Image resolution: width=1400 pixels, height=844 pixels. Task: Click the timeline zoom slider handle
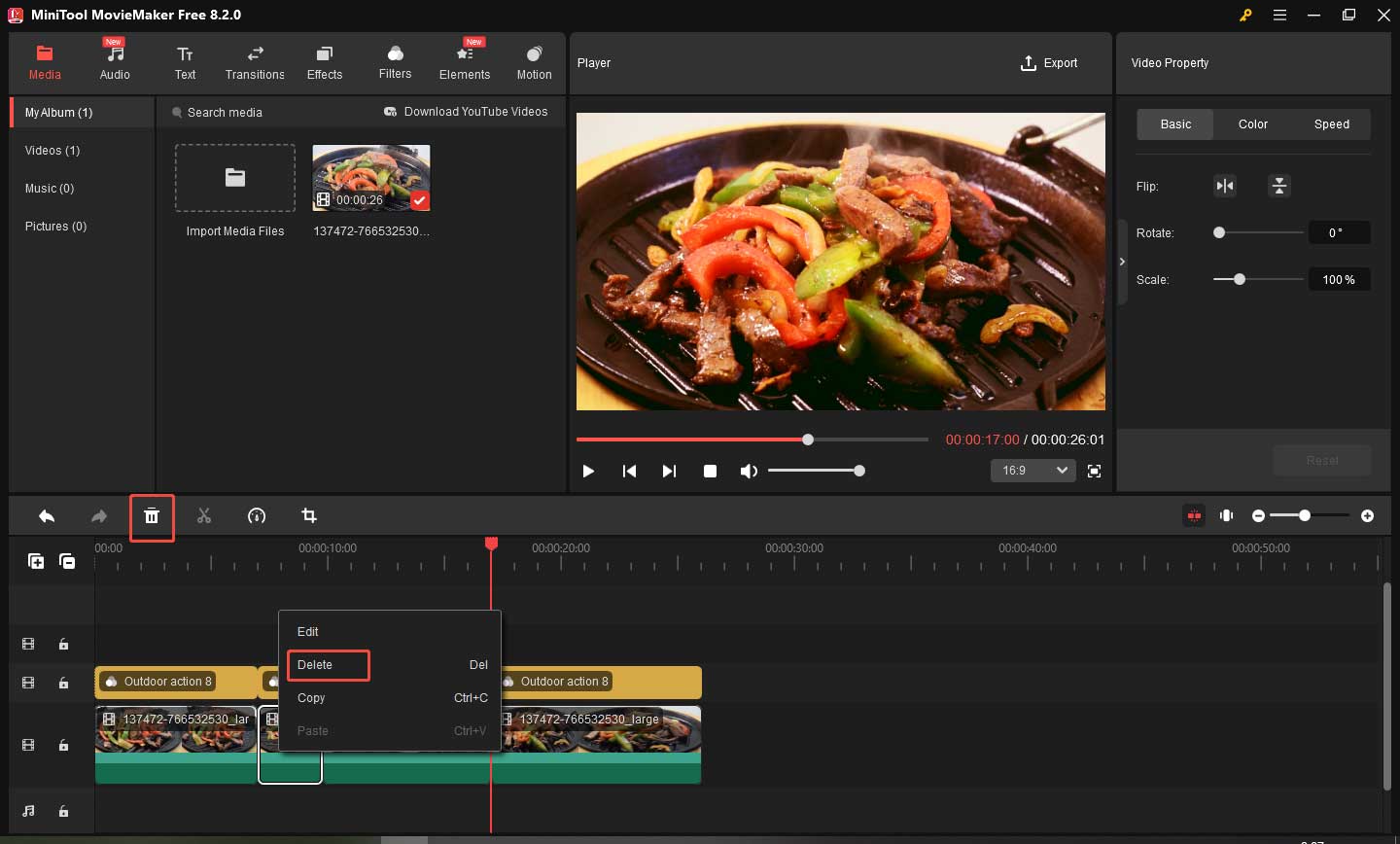pyautogui.click(x=1305, y=515)
